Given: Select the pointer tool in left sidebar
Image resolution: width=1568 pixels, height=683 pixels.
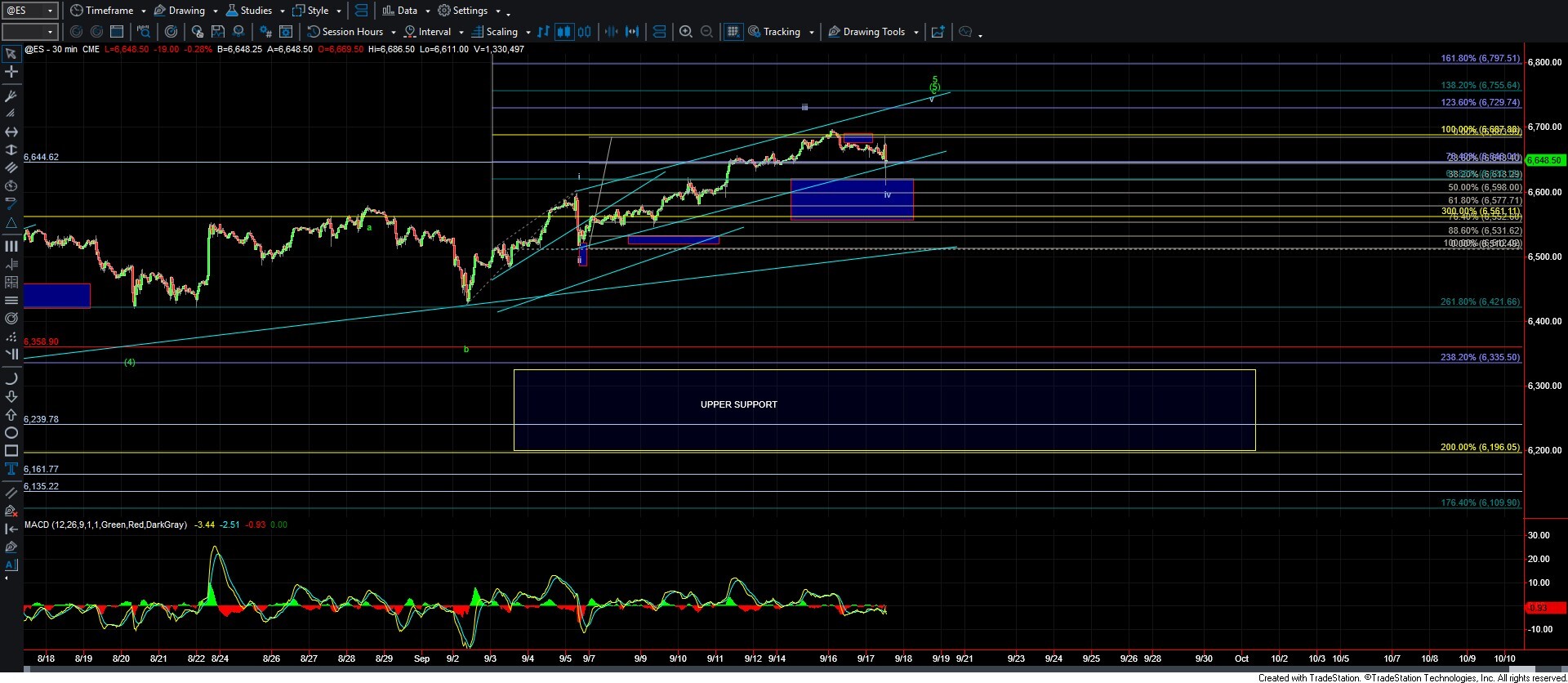Looking at the screenshot, I should (x=11, y=54).
